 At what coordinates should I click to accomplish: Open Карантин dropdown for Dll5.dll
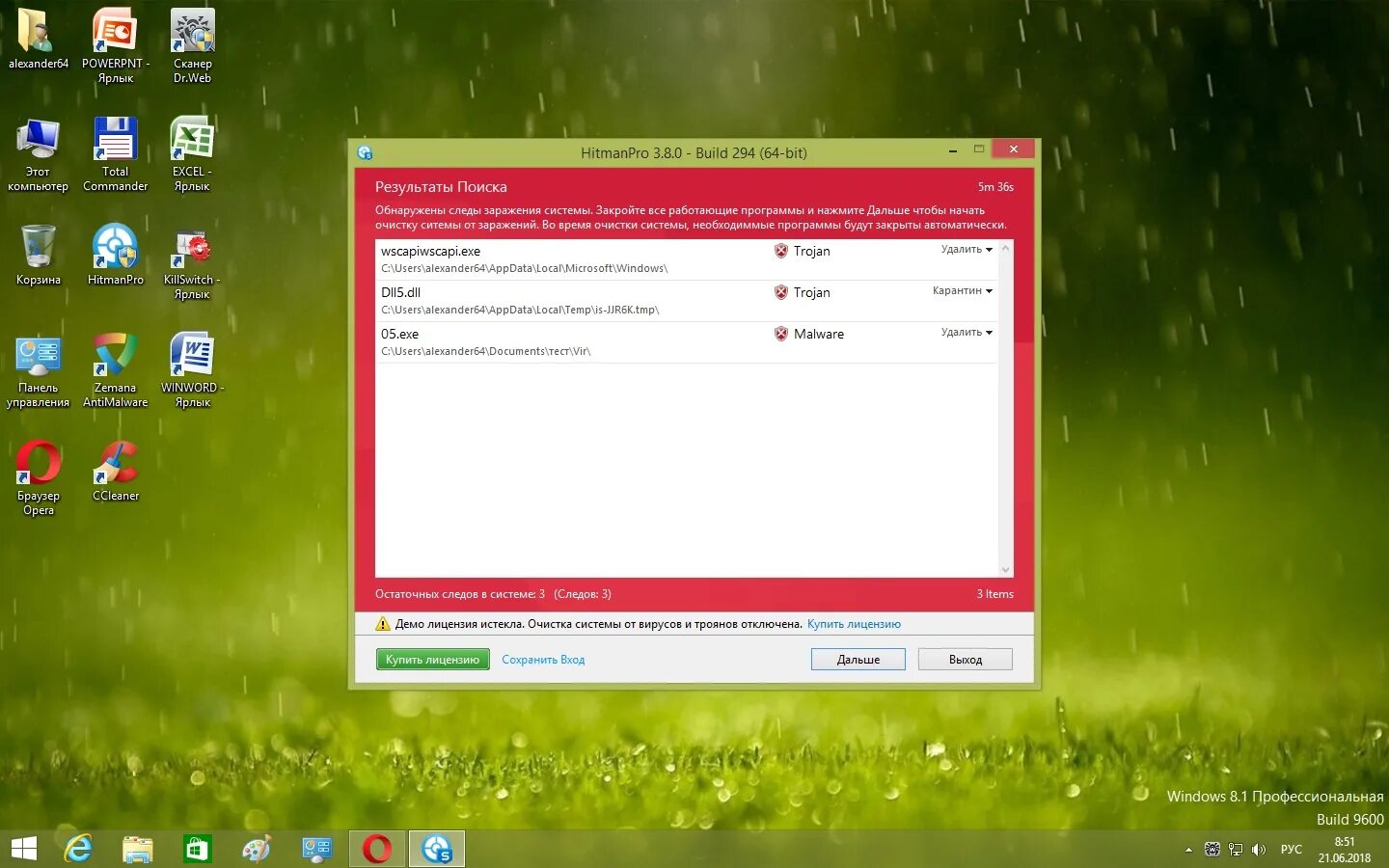click(x=962, y=290)
